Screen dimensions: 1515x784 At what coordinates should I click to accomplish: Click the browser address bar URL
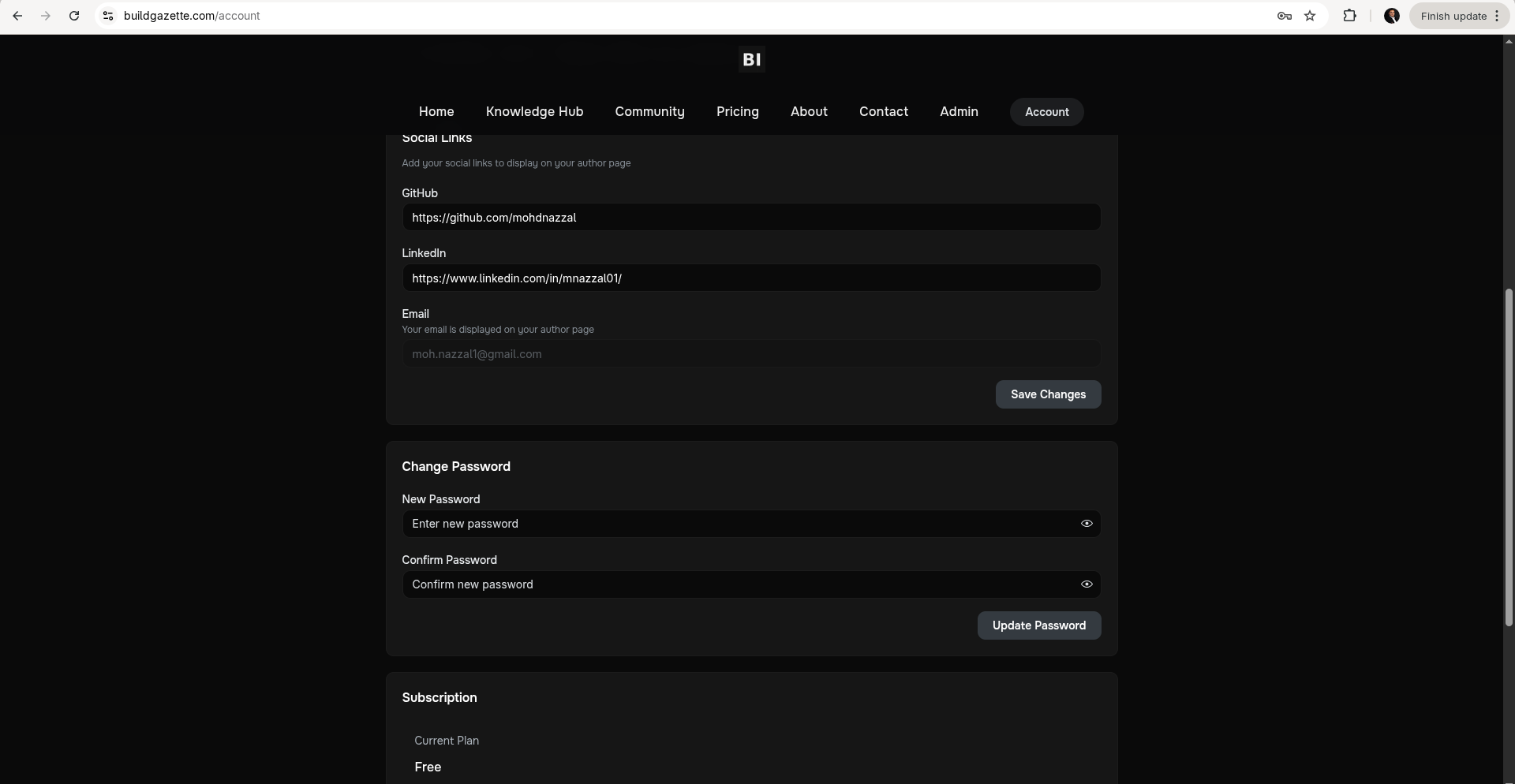tap(192, 16)
